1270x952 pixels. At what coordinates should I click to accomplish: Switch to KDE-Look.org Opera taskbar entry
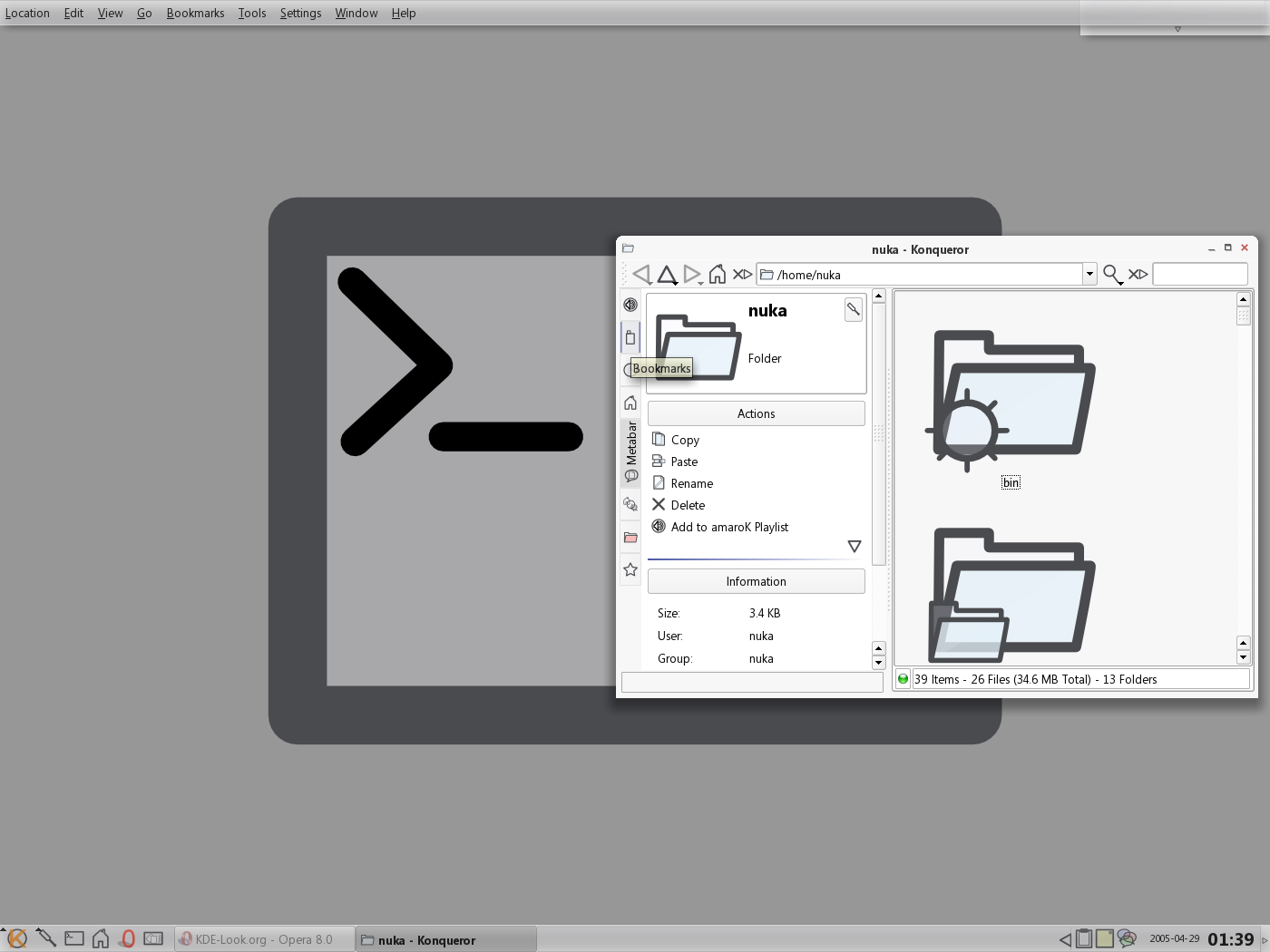(x=264, y=939)
